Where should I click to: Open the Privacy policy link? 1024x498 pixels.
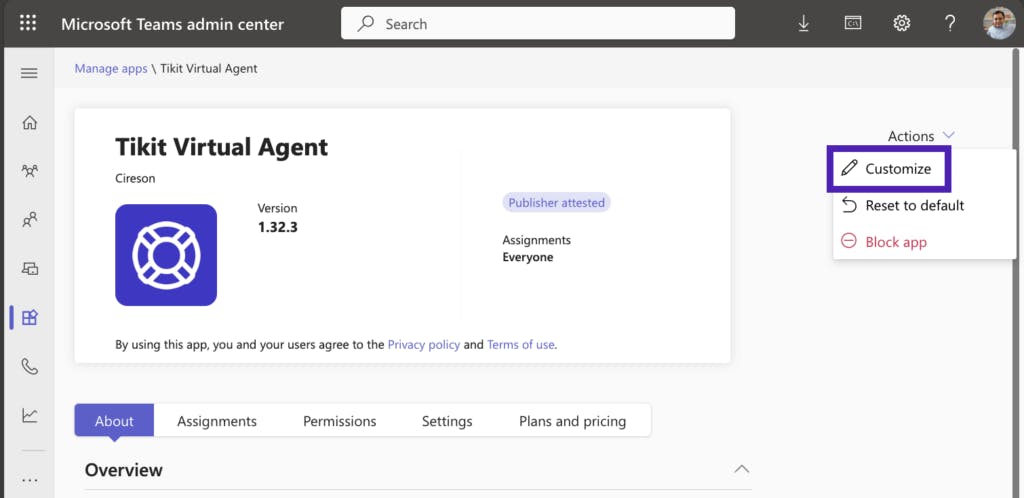point(424,344)
